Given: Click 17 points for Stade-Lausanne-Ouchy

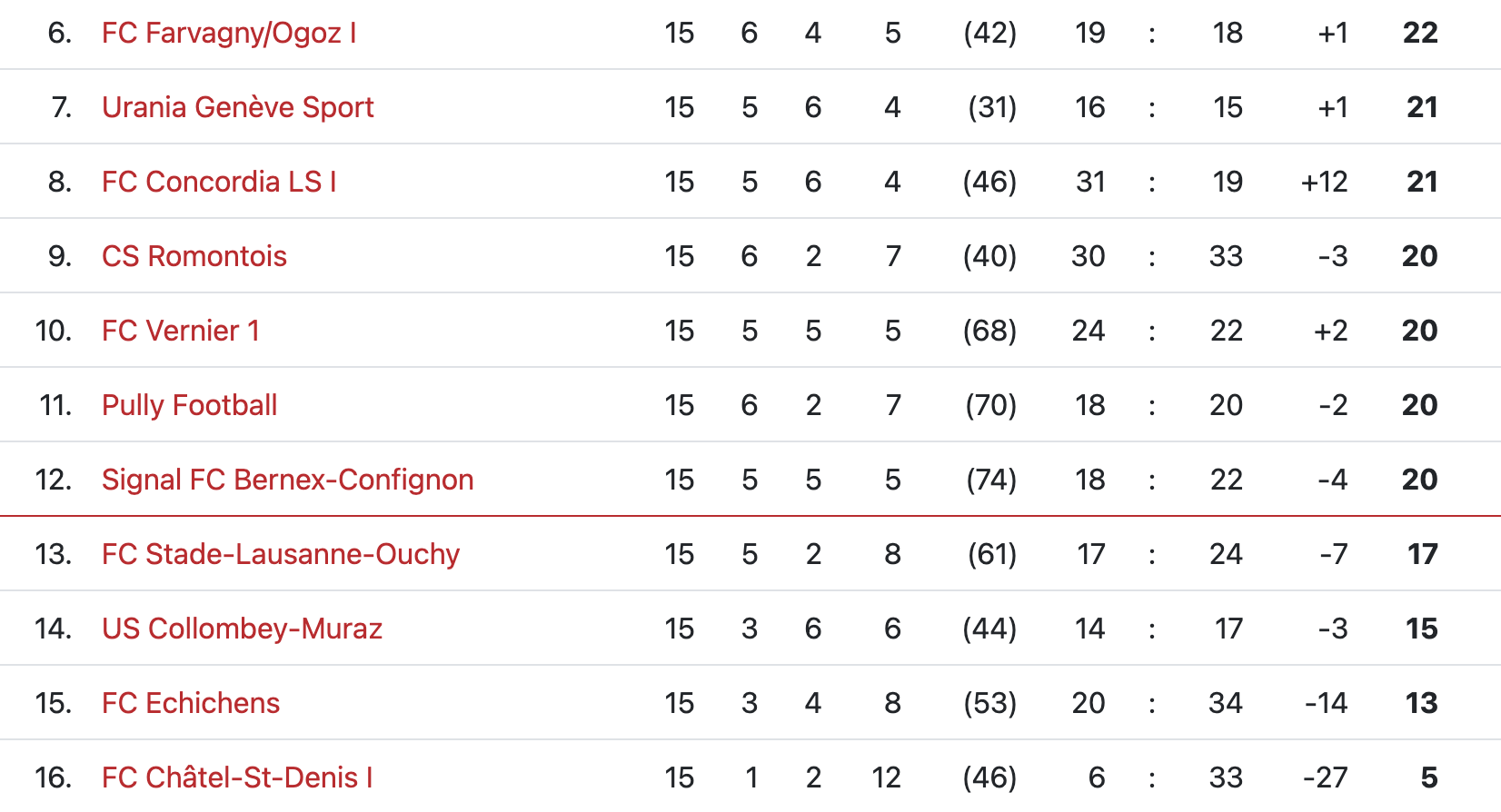Looking at the screenshot, I should coord(1423,554).
